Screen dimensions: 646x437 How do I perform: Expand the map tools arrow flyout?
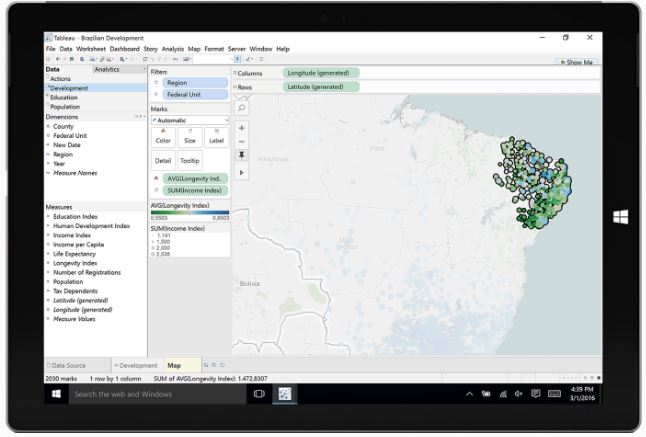pyautogui.click(x=242, y=173)
